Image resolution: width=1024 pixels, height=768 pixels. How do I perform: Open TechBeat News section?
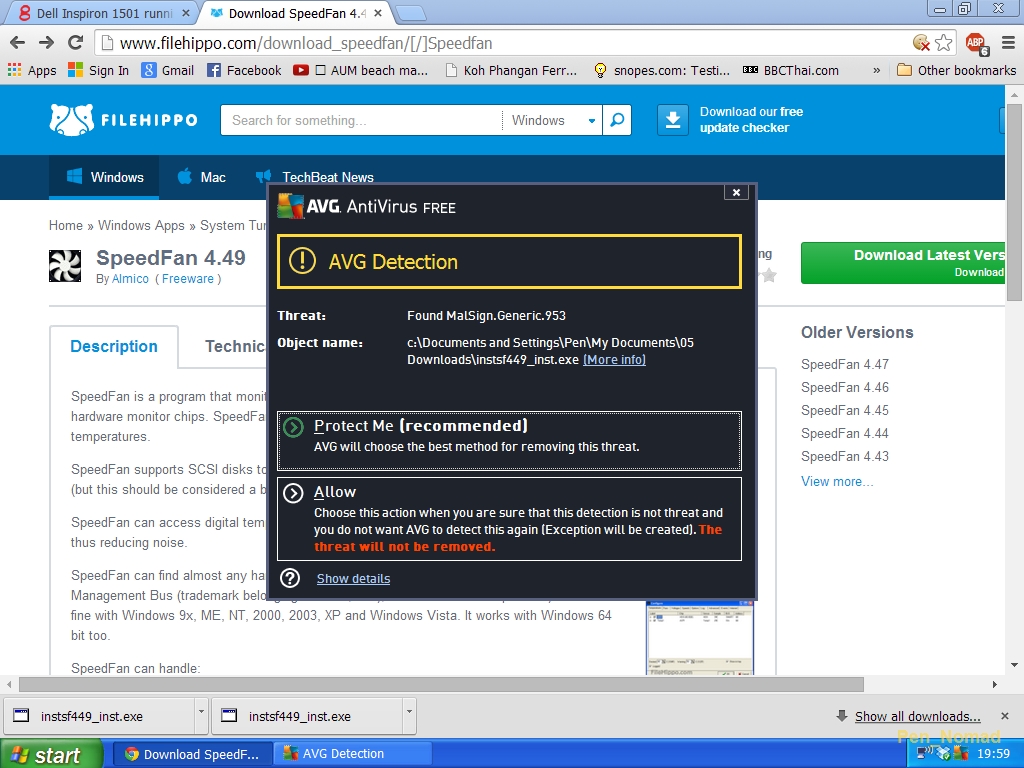coord(315,177)
